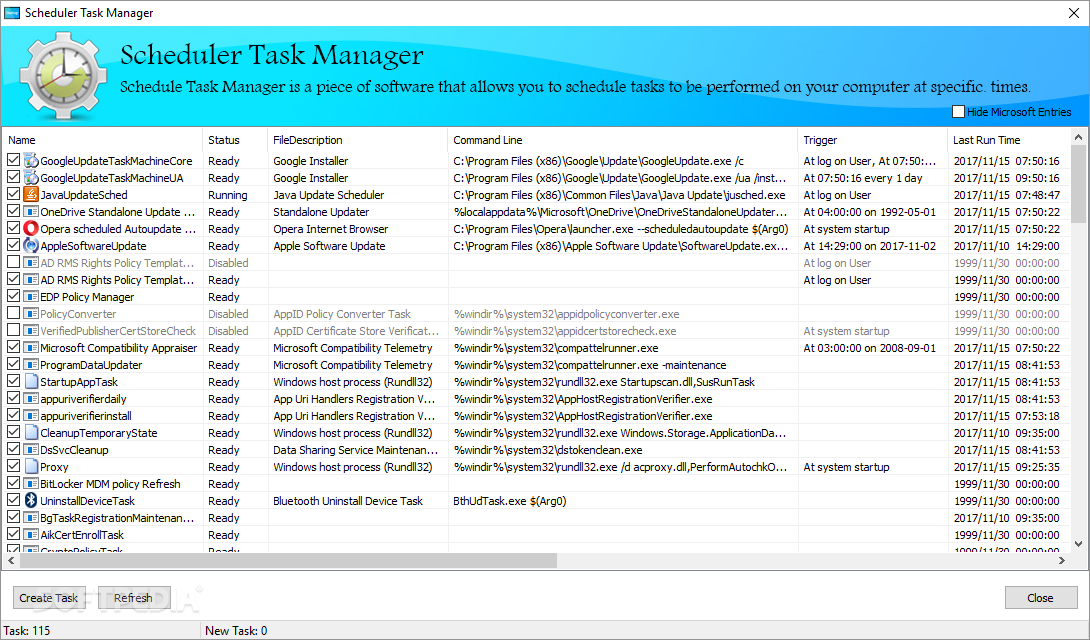This screenshot has width=1090, height=640.
Task: Check the VerifiedPublisherCertStoreCheck task checkbox
Action: (13, 331)
